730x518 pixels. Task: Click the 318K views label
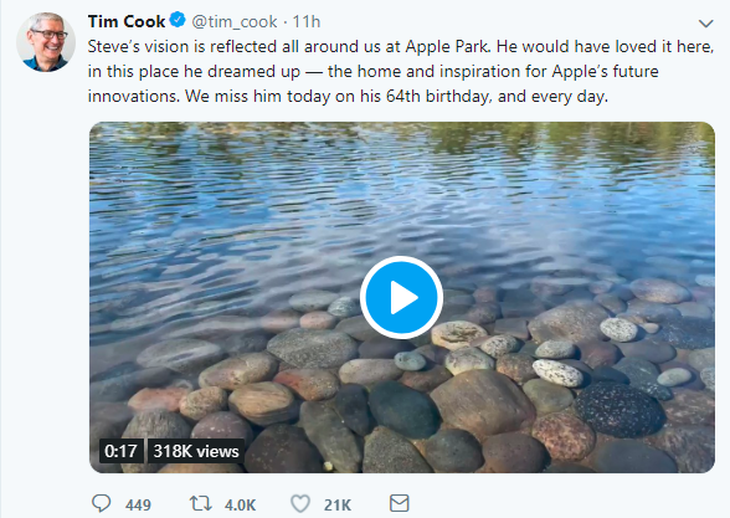(196, 451)
